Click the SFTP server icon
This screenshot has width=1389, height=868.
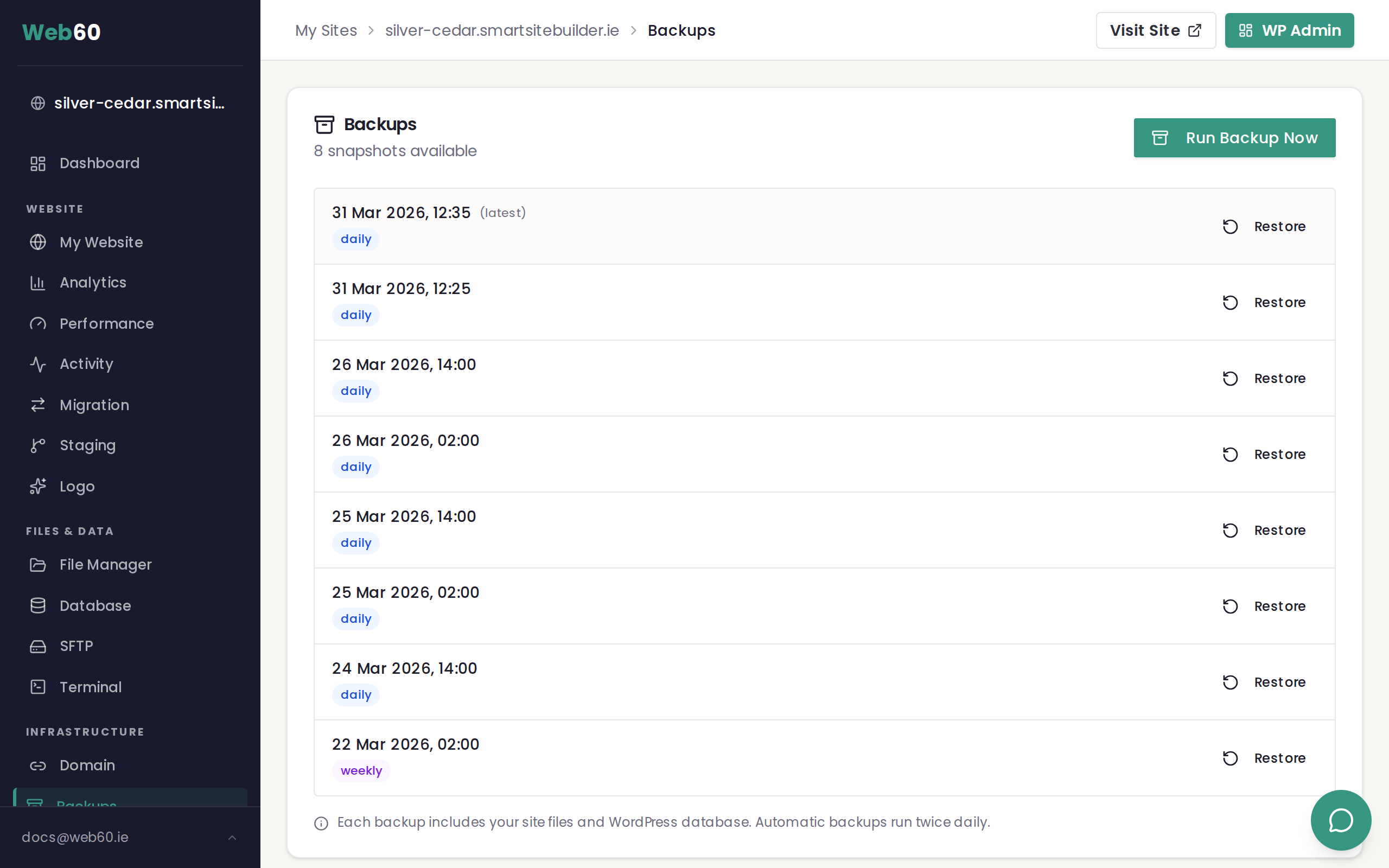(x=38, y=646)
